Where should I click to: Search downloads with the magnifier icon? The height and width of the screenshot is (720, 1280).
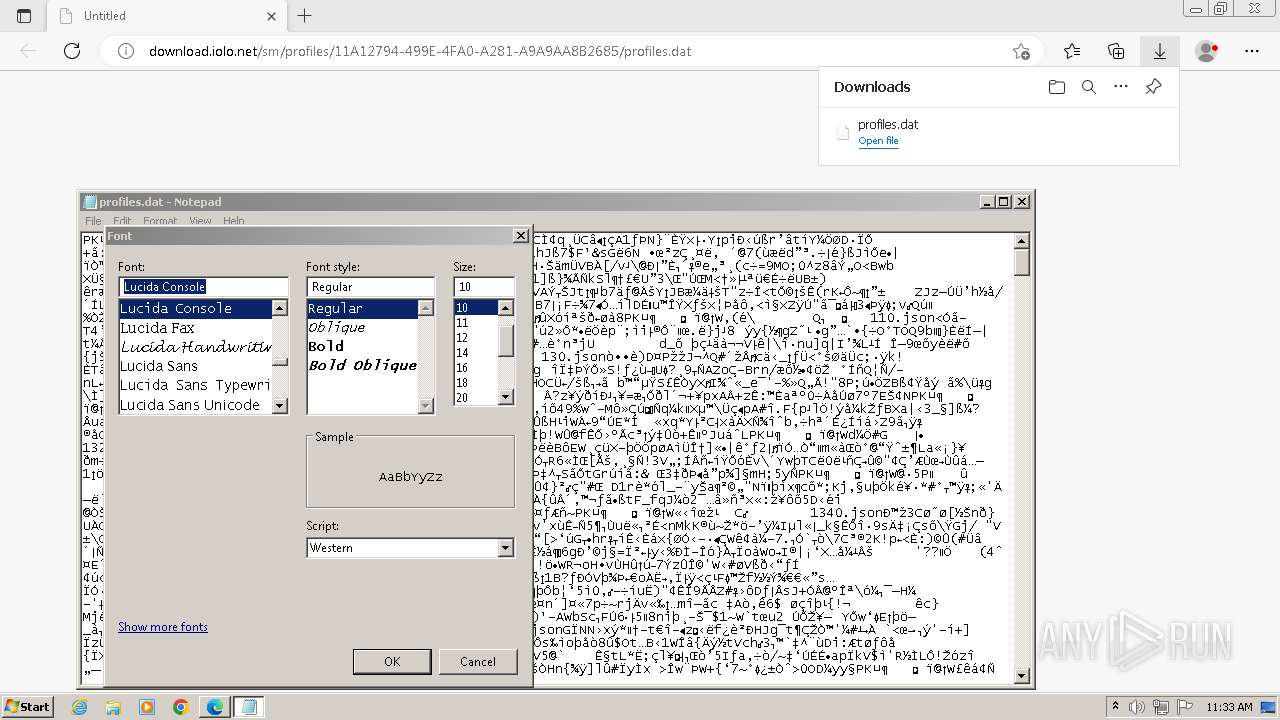click(x=1089, y=87)
